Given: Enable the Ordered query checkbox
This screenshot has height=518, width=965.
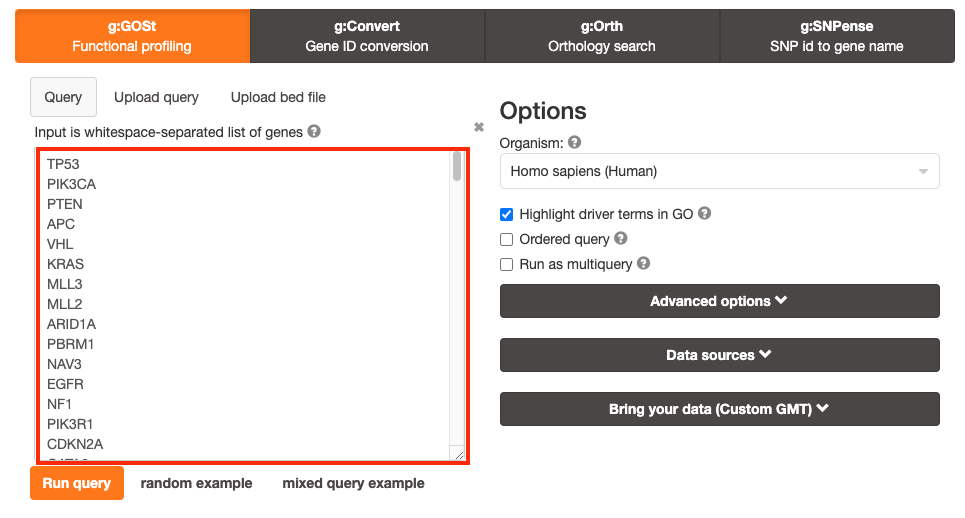Looking at the screenshot, I should click(507, 239).
